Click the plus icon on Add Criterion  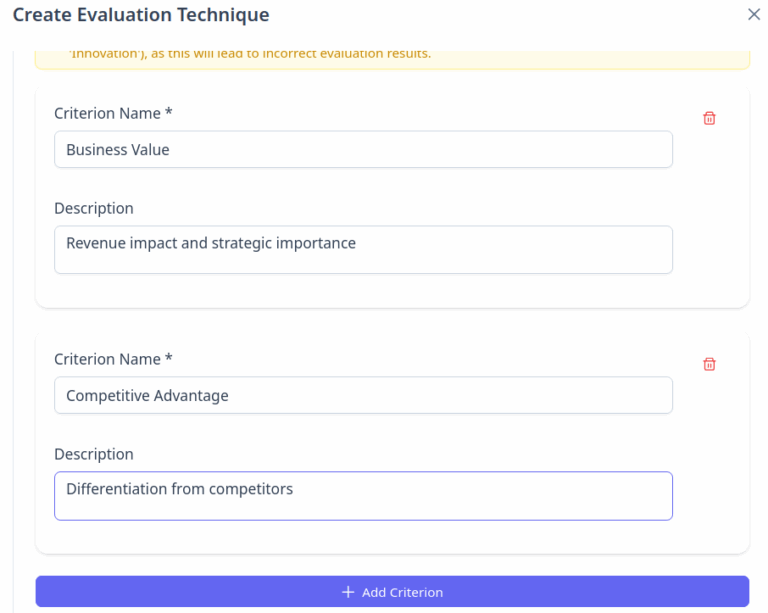[348, 592]
